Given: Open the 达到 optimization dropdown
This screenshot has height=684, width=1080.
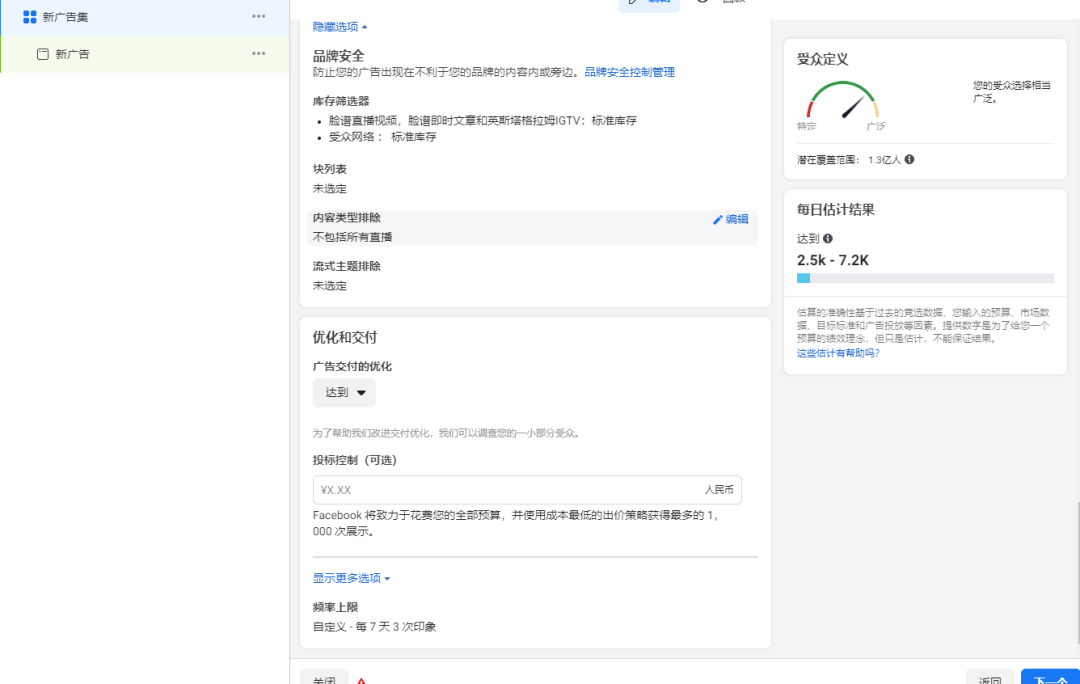Looking at the screenshot, I should click(x=344, y=392).
